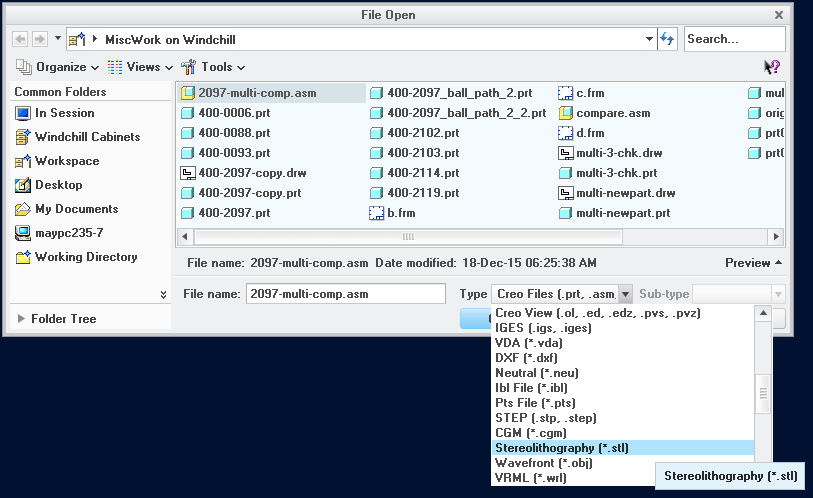Click the type list scrollbar thumb
The width and height of the screenshot is (813, 498).
tap(763, 394)
